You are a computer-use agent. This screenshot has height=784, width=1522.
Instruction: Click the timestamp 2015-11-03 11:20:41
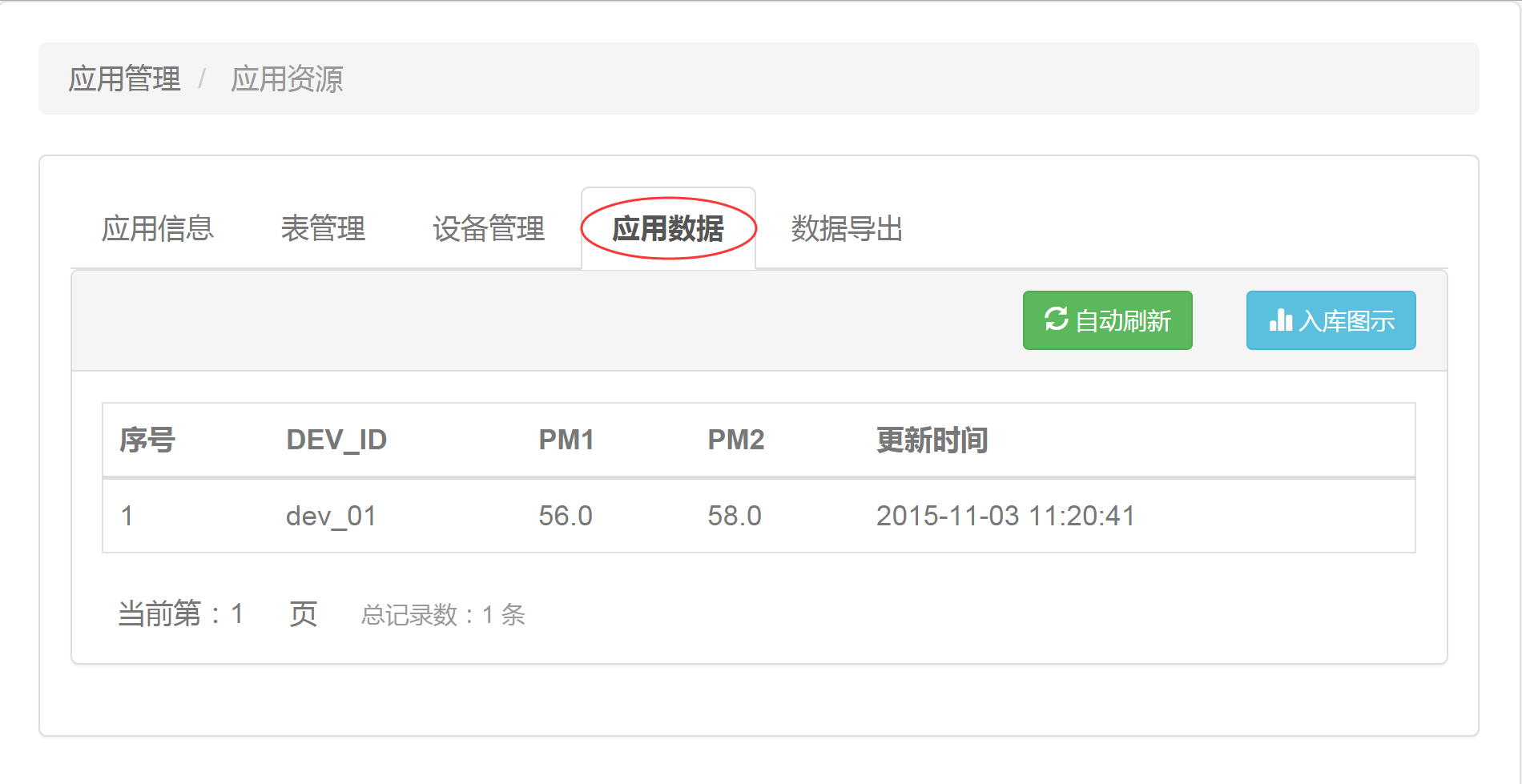(1005, 516)
